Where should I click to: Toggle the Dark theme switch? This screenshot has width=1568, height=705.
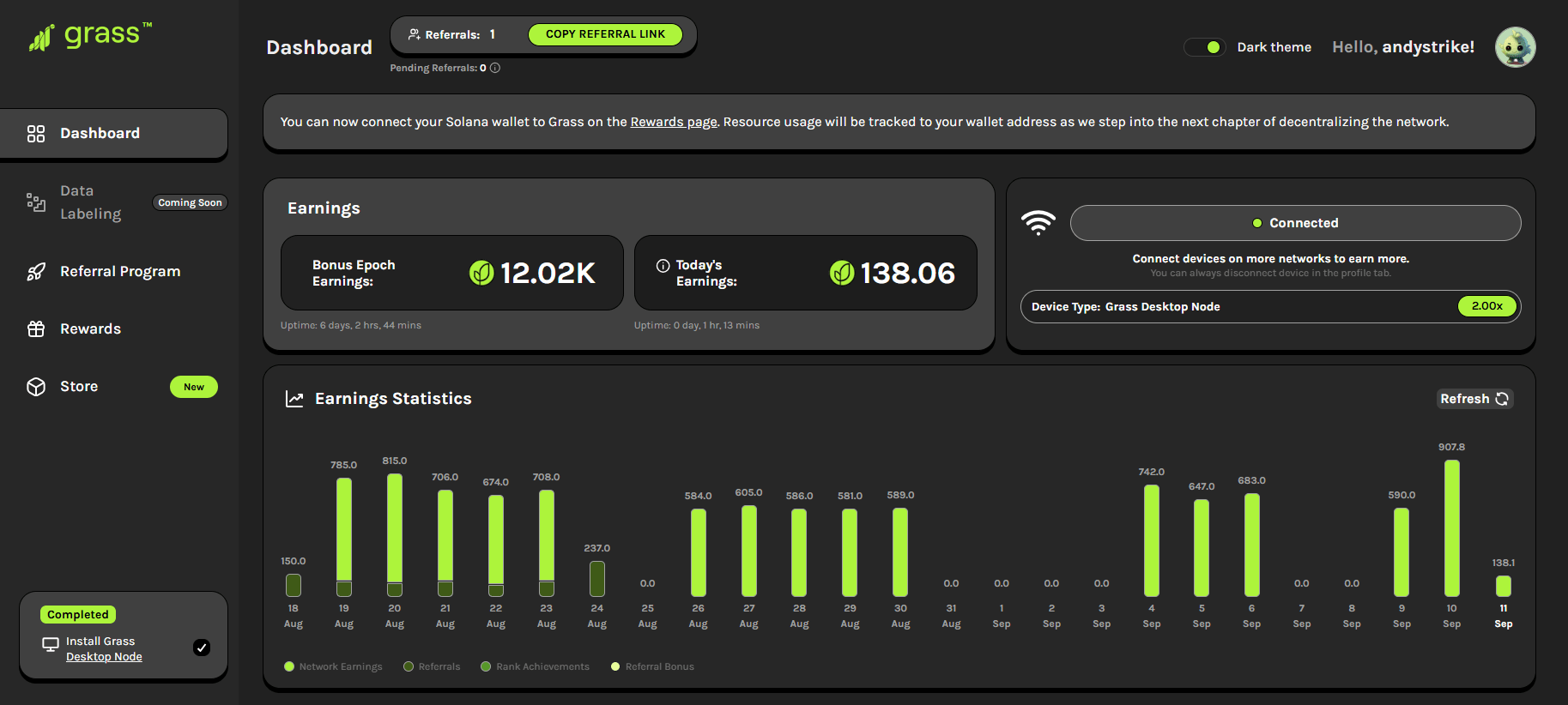(1205, 47)
